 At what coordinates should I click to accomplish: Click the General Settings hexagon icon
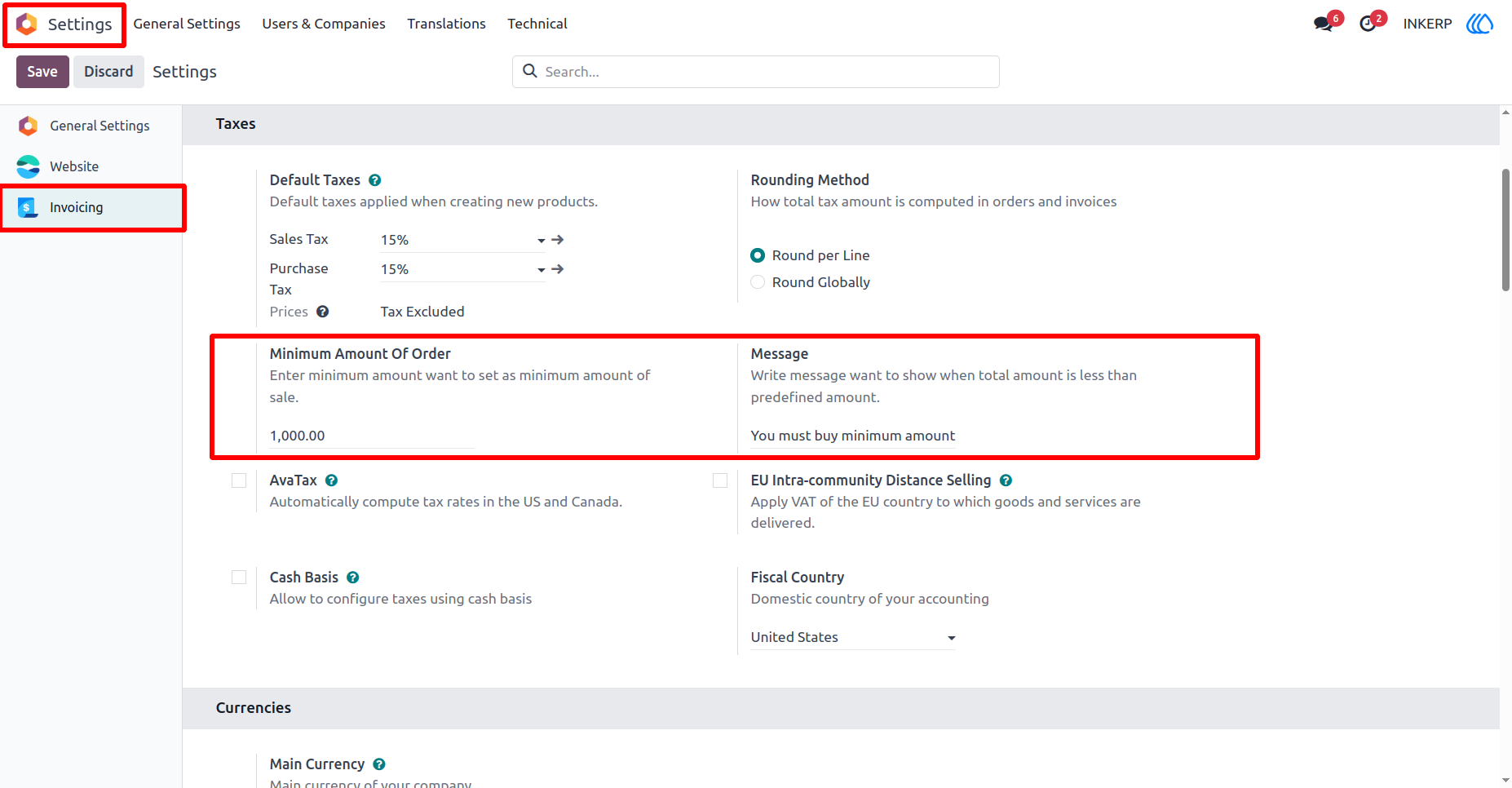point(28,126)
